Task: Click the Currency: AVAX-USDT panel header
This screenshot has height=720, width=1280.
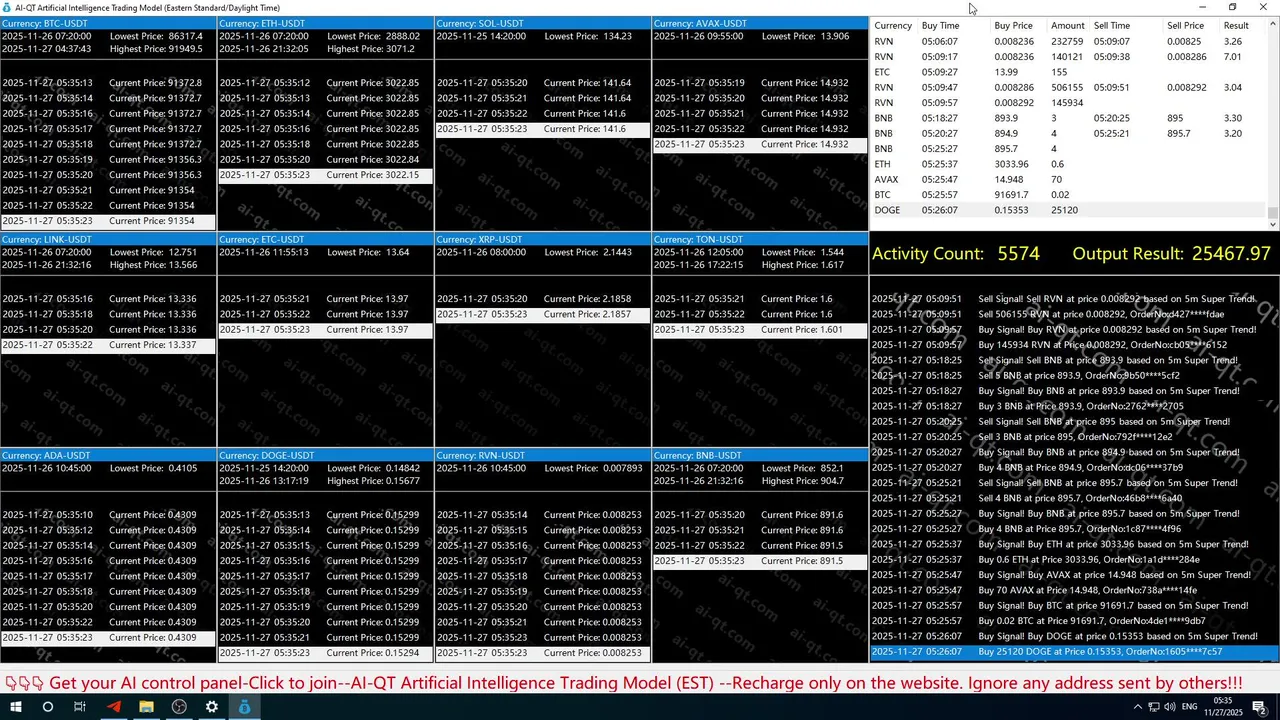Action: click(760, 23)
